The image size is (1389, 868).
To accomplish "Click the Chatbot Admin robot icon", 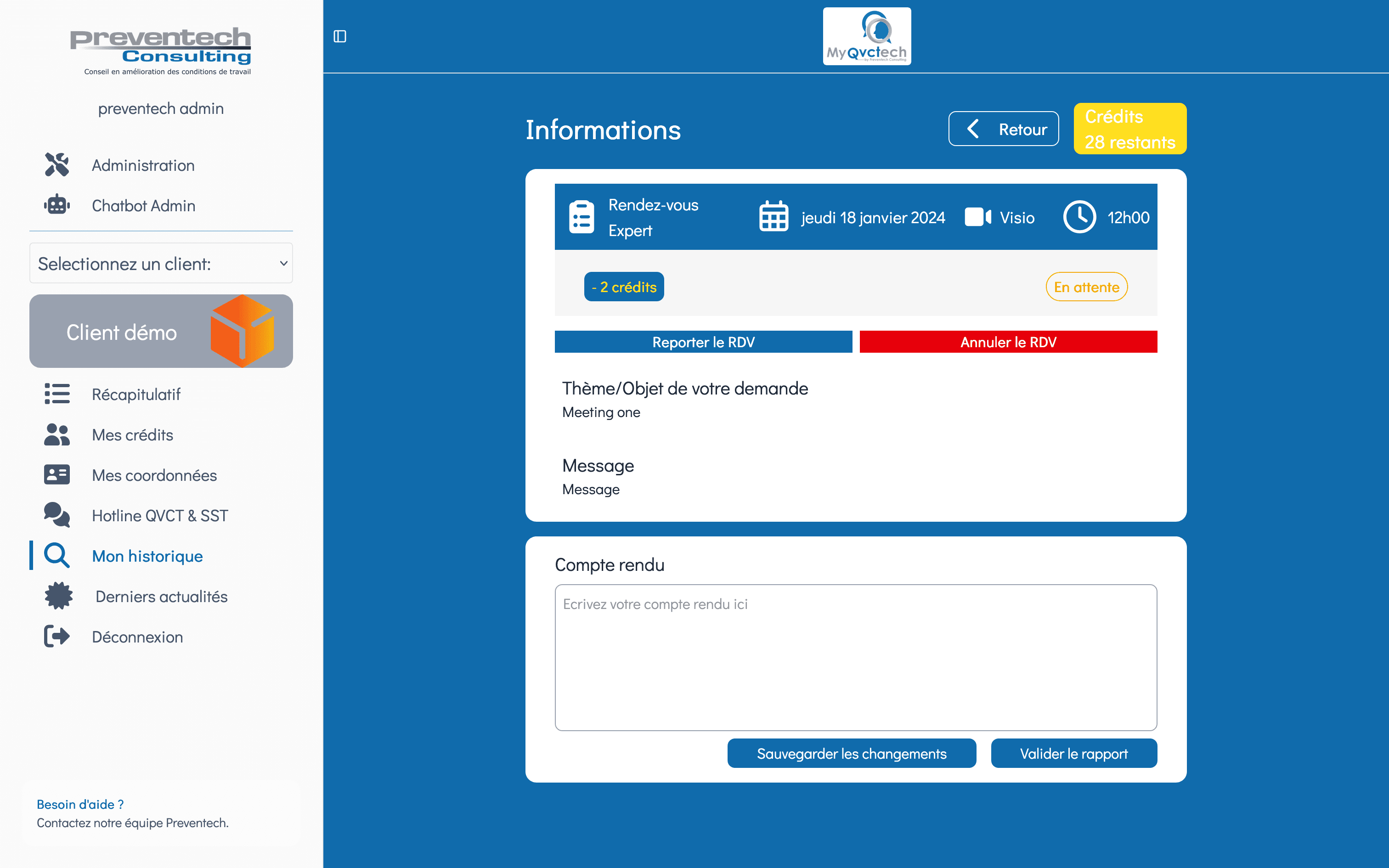I will pos(57,205).
